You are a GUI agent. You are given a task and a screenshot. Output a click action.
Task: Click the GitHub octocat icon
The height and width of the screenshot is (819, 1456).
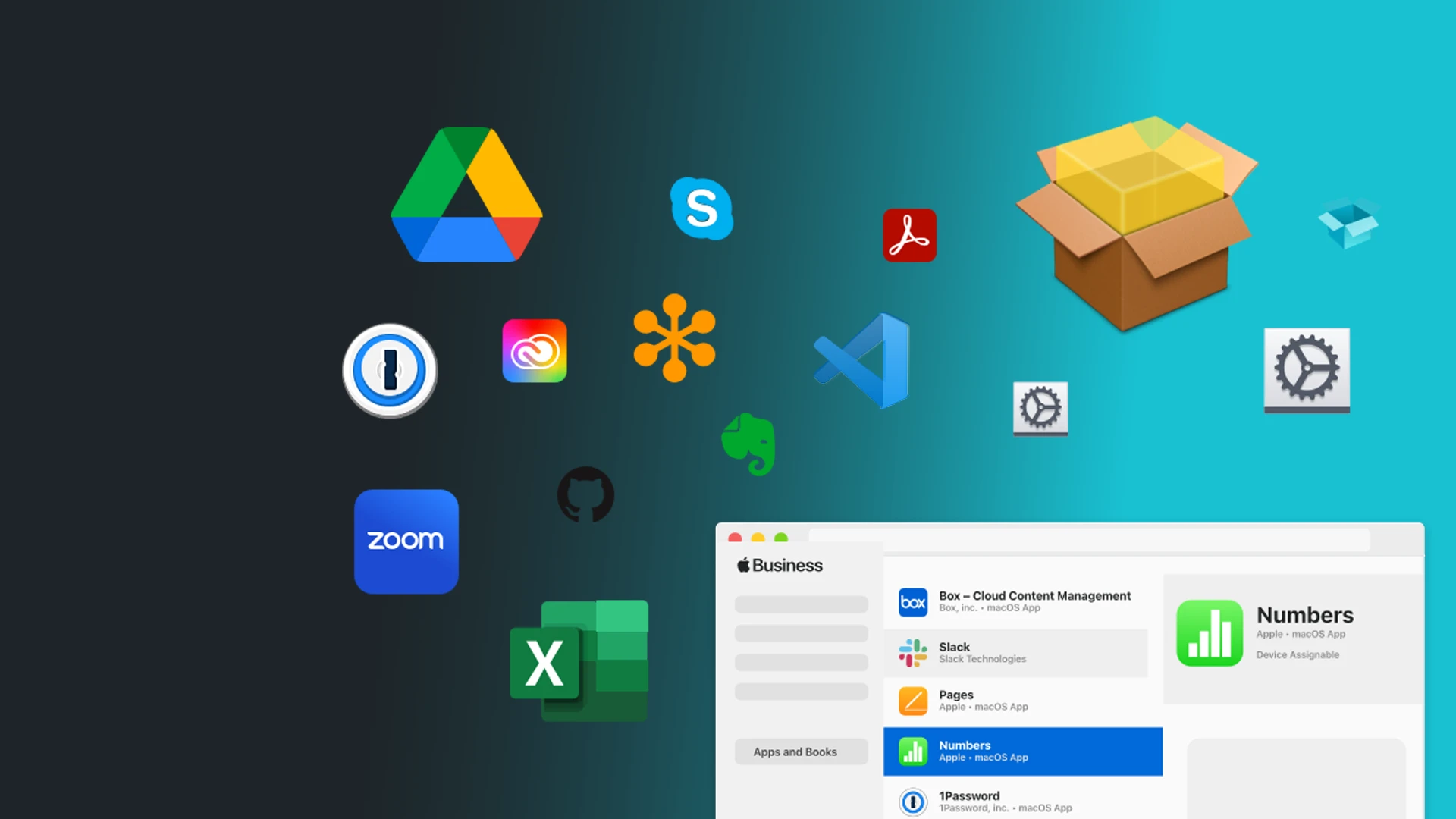click(x=585, y=494)
